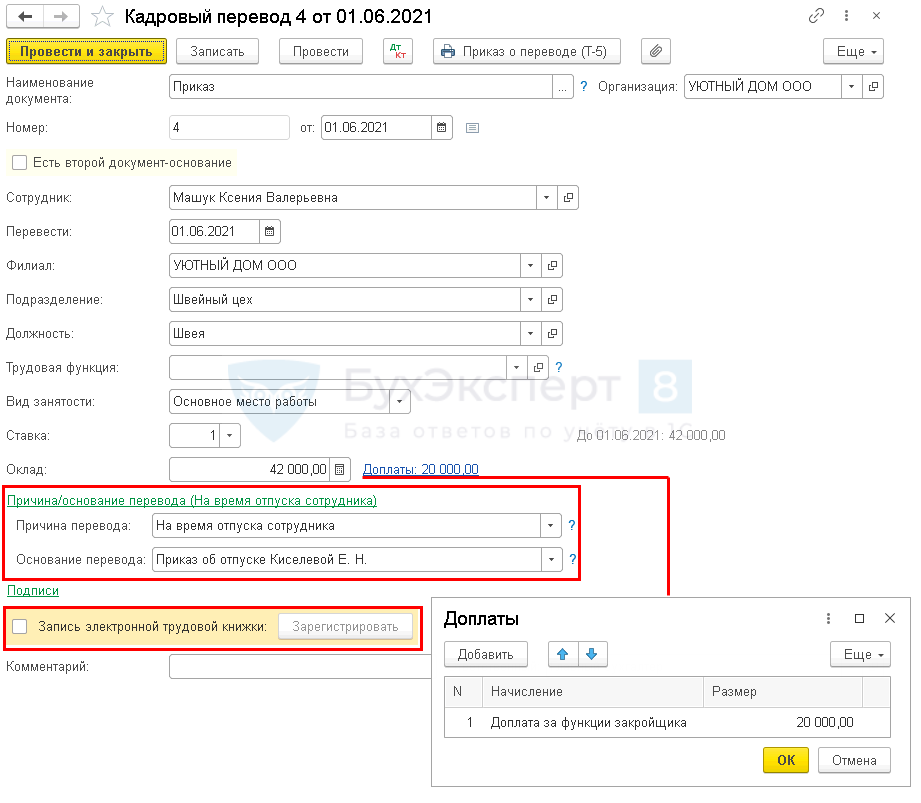Open the Вид занятости dropdown

400,401
